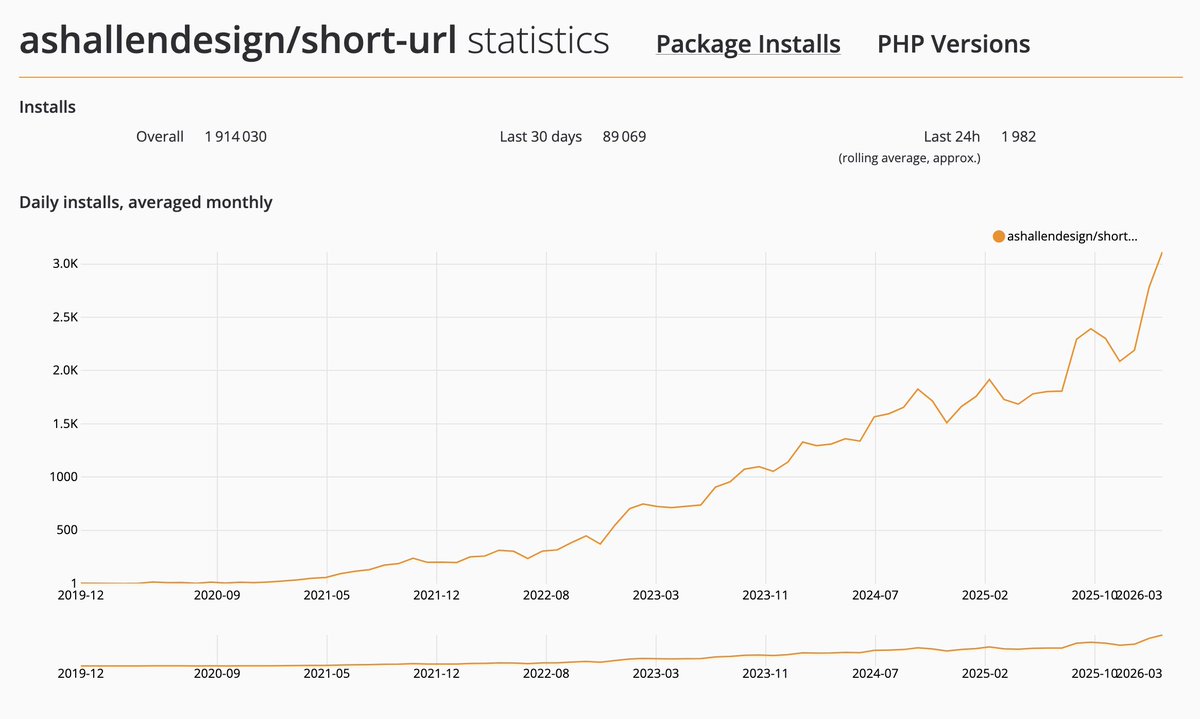Click the 2025-02 label on main chart axis
The height and width of the screenshot is (719, 1200).
click(985, 595)
